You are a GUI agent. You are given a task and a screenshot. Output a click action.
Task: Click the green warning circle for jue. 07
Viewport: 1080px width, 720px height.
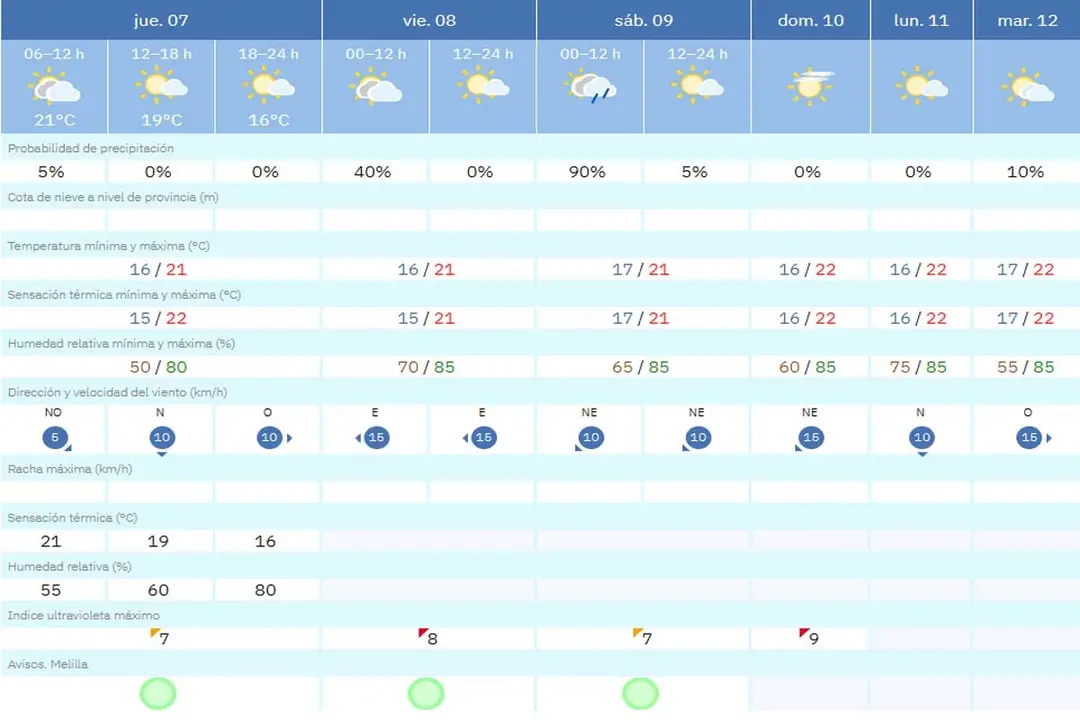tap(158, 693)
